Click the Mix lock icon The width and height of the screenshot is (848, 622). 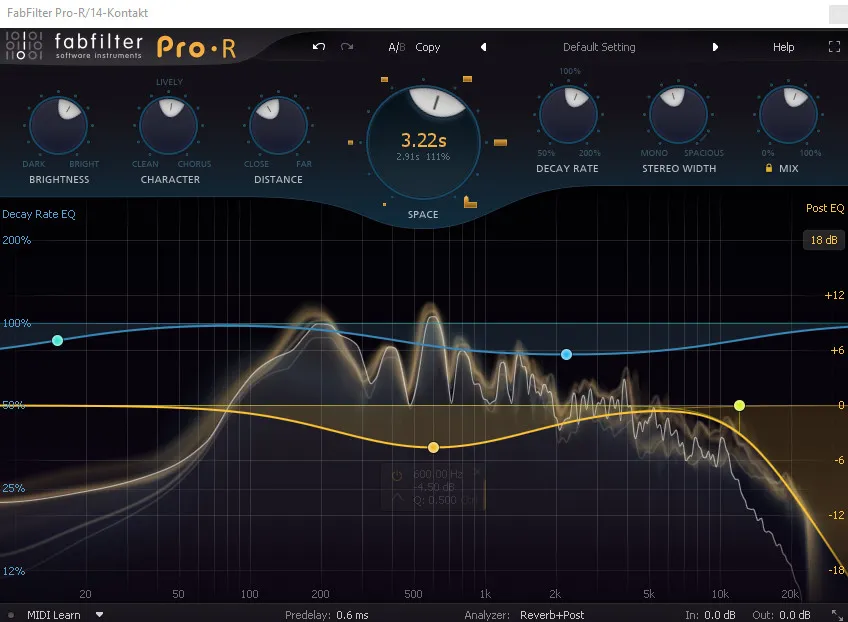(768, 169)
